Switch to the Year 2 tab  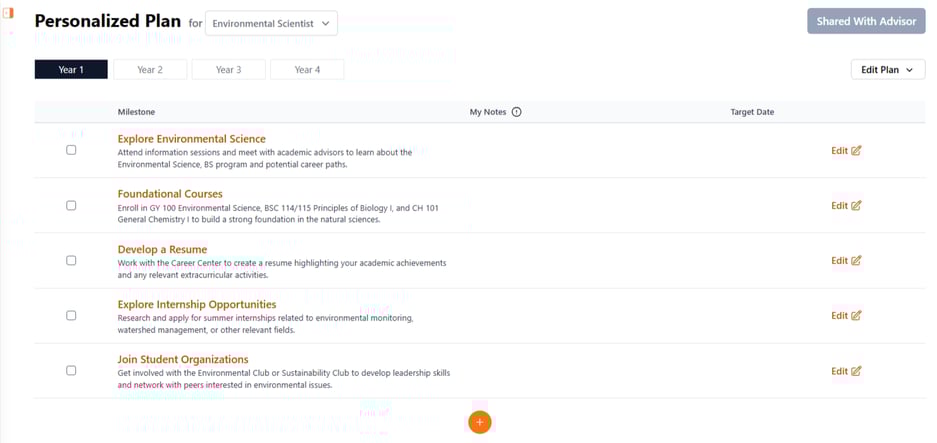tap(150, 70)
